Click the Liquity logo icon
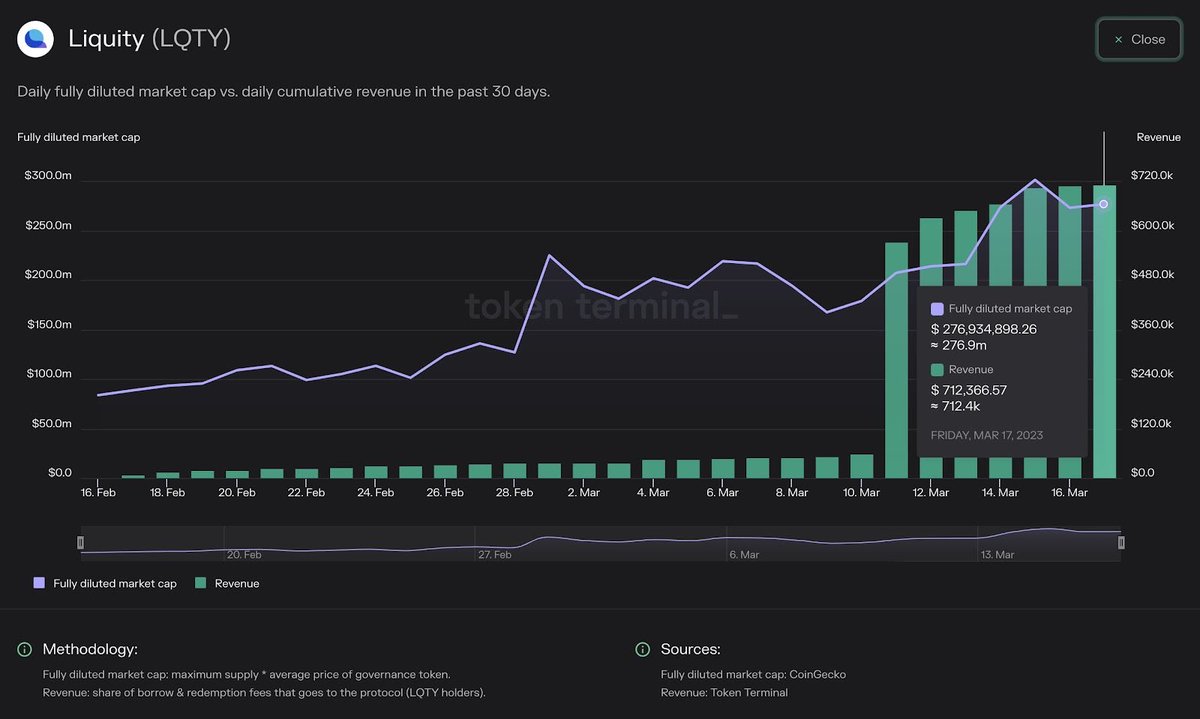This screenshot has height=719, width=1200. pos(35,39)
